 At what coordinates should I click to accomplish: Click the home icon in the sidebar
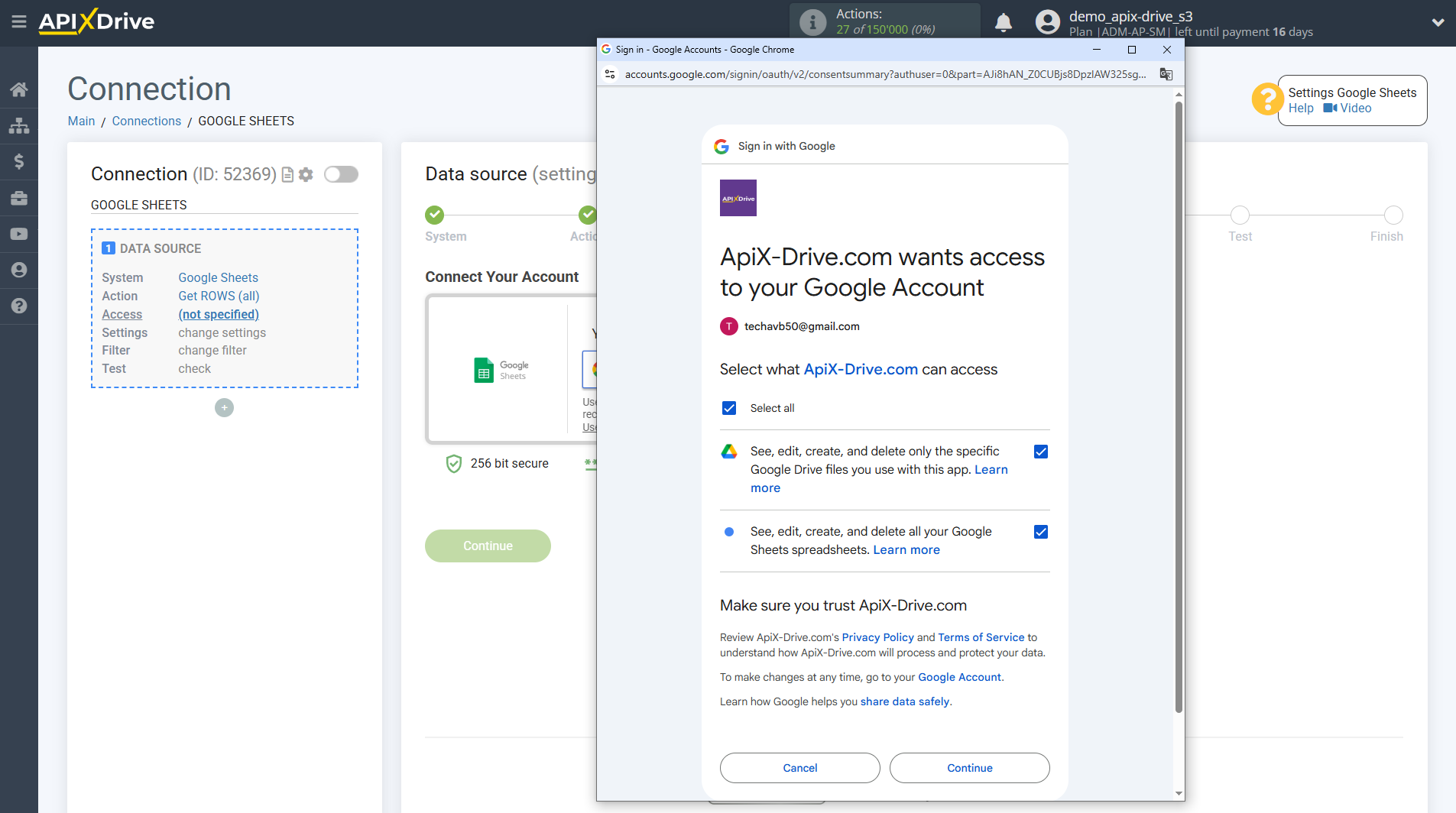point(19,89)
